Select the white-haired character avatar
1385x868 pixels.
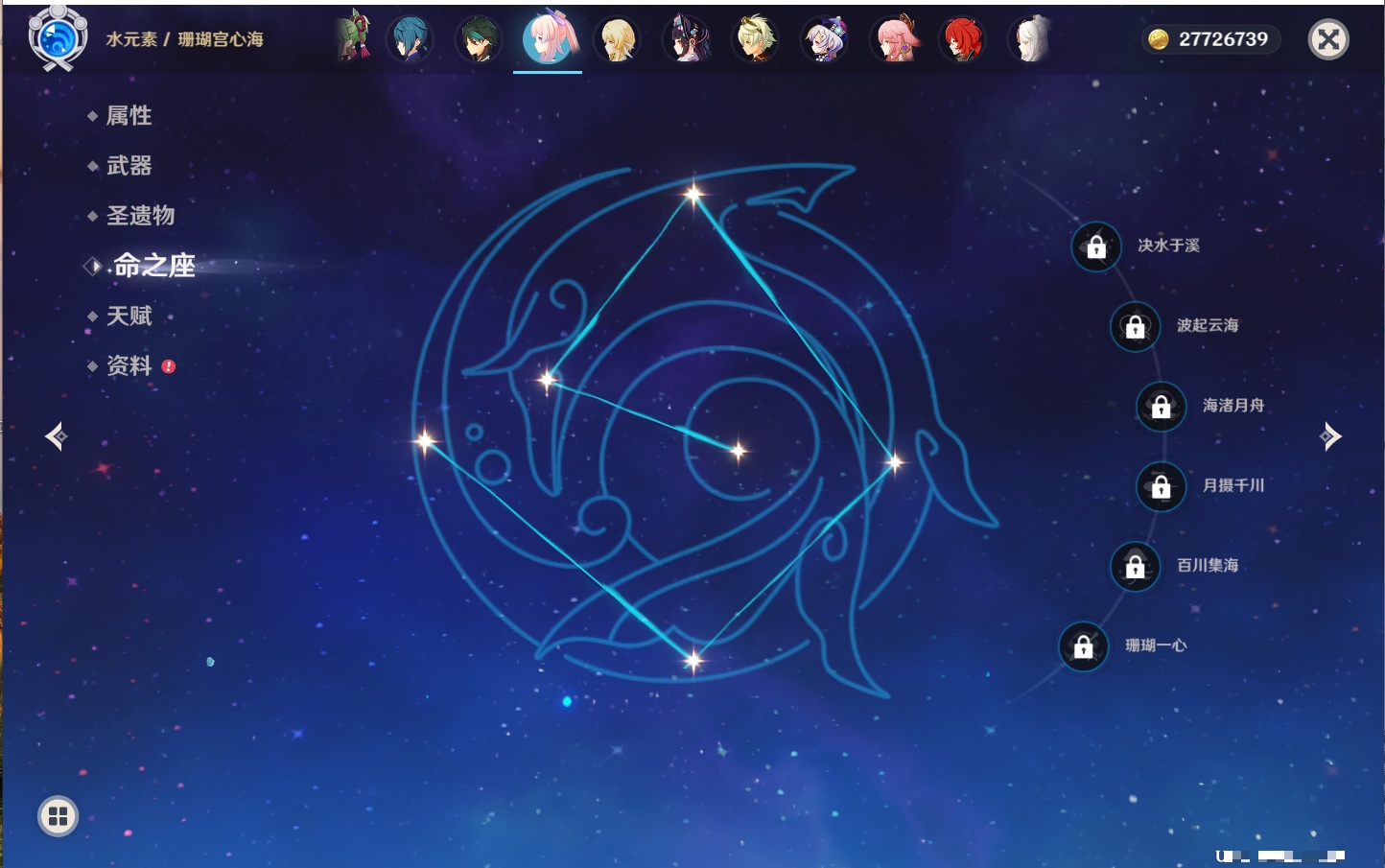point(1031,39)
